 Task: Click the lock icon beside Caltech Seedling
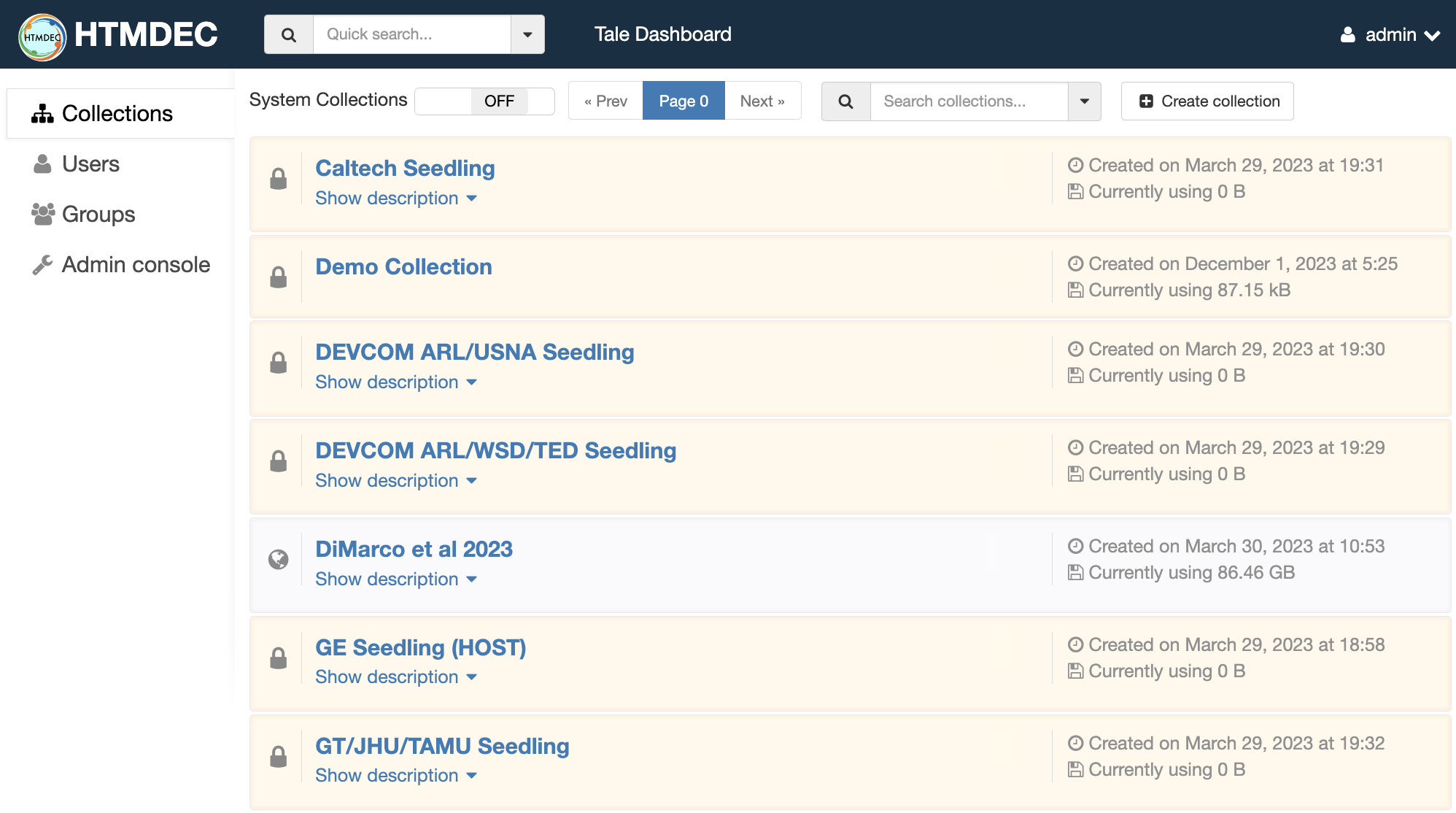point(278,179)
